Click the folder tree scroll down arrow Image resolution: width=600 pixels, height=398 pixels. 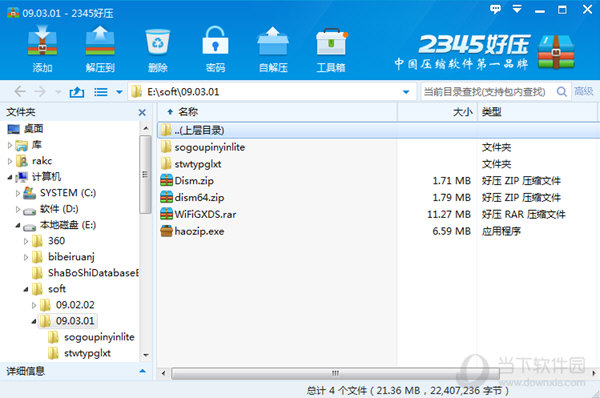[145, 355]
